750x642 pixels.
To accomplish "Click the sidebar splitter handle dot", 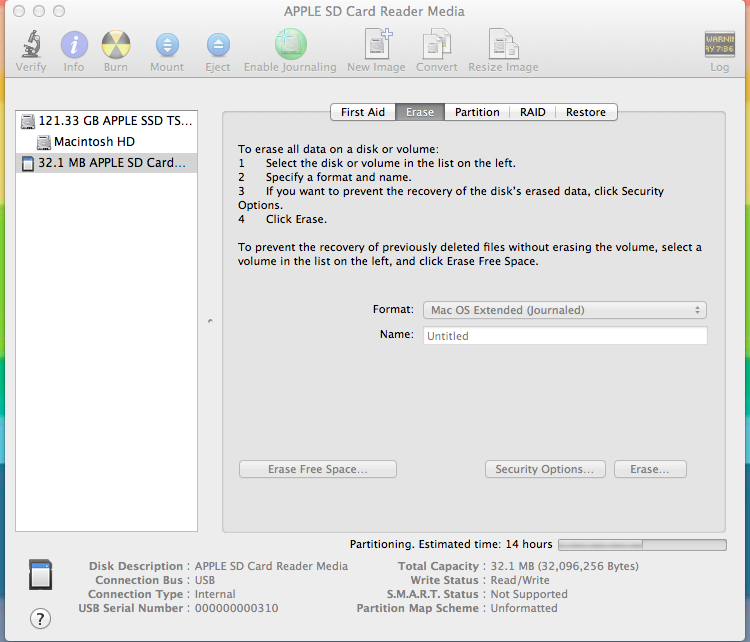I will tap(210, 321).
